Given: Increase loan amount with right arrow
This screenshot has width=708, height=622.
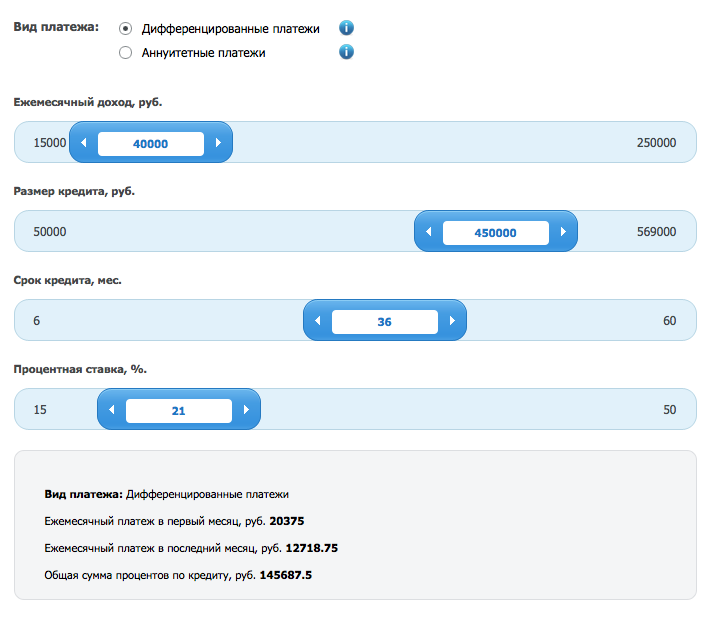Looking at the screenshot, I should point(563,232).
